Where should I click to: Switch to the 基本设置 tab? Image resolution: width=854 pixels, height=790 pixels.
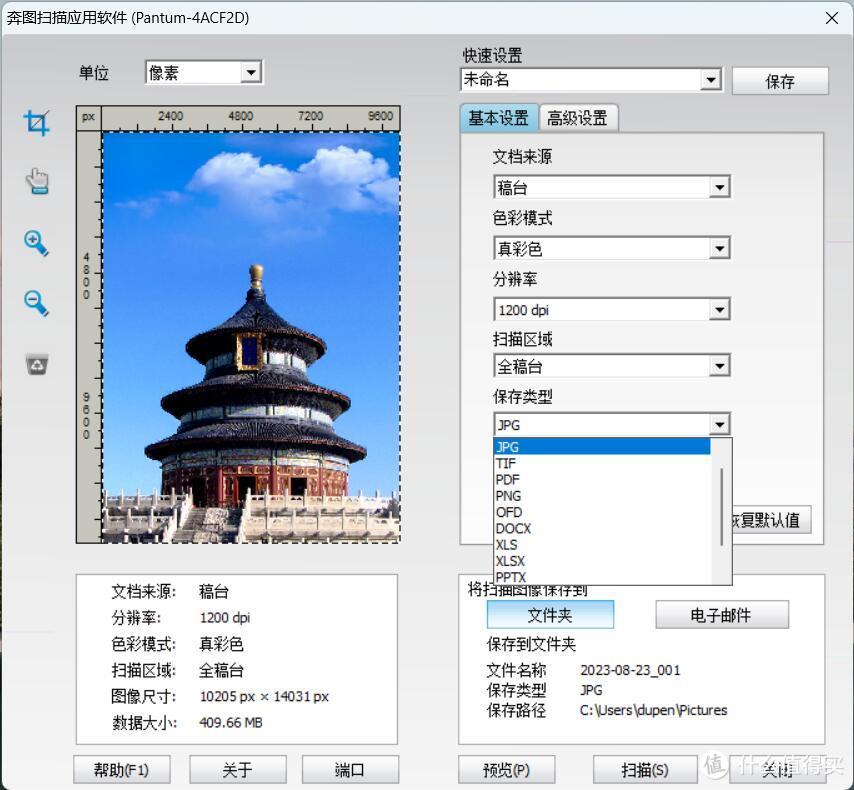click(498, 118)
